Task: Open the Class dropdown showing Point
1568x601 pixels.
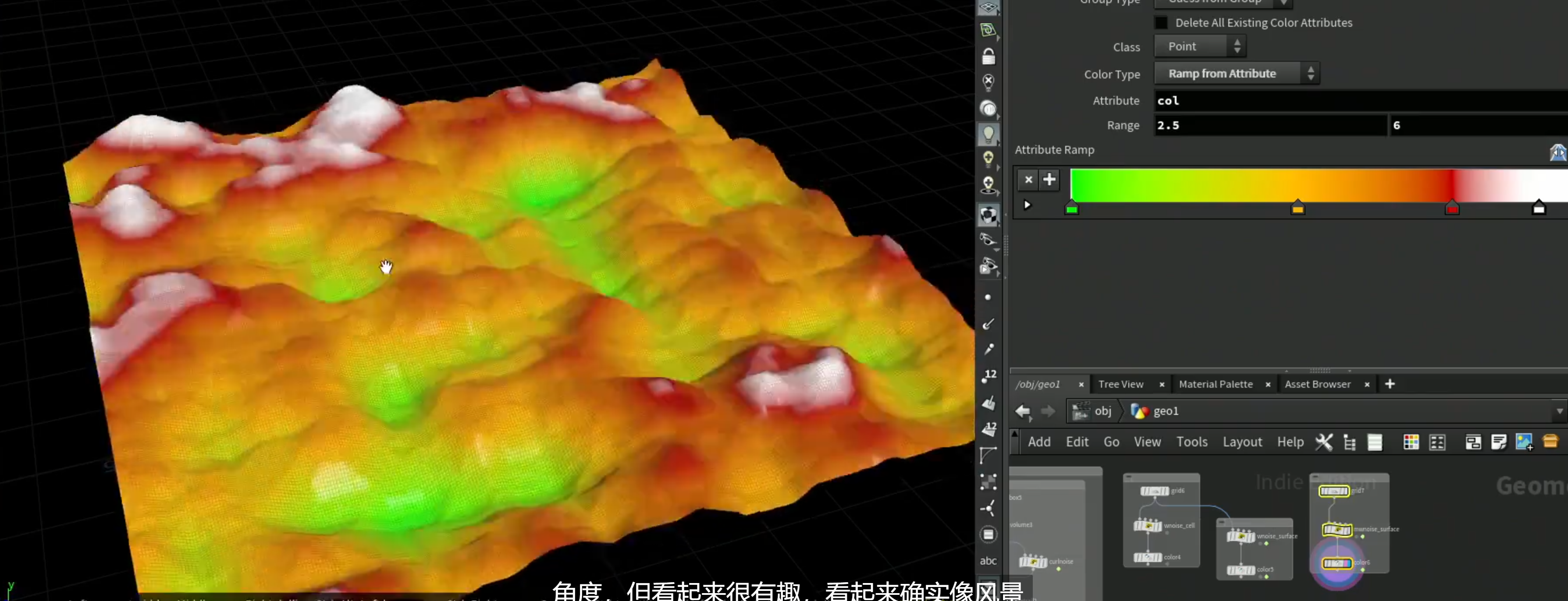Action: coord(1200,46)
